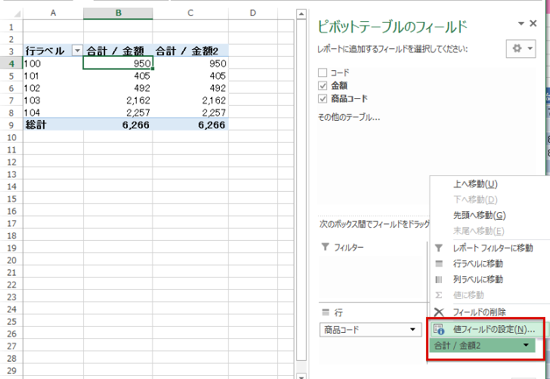Screen dimensions: 550x379
Task: Click cell B4 containing 950
Action: 118,64
